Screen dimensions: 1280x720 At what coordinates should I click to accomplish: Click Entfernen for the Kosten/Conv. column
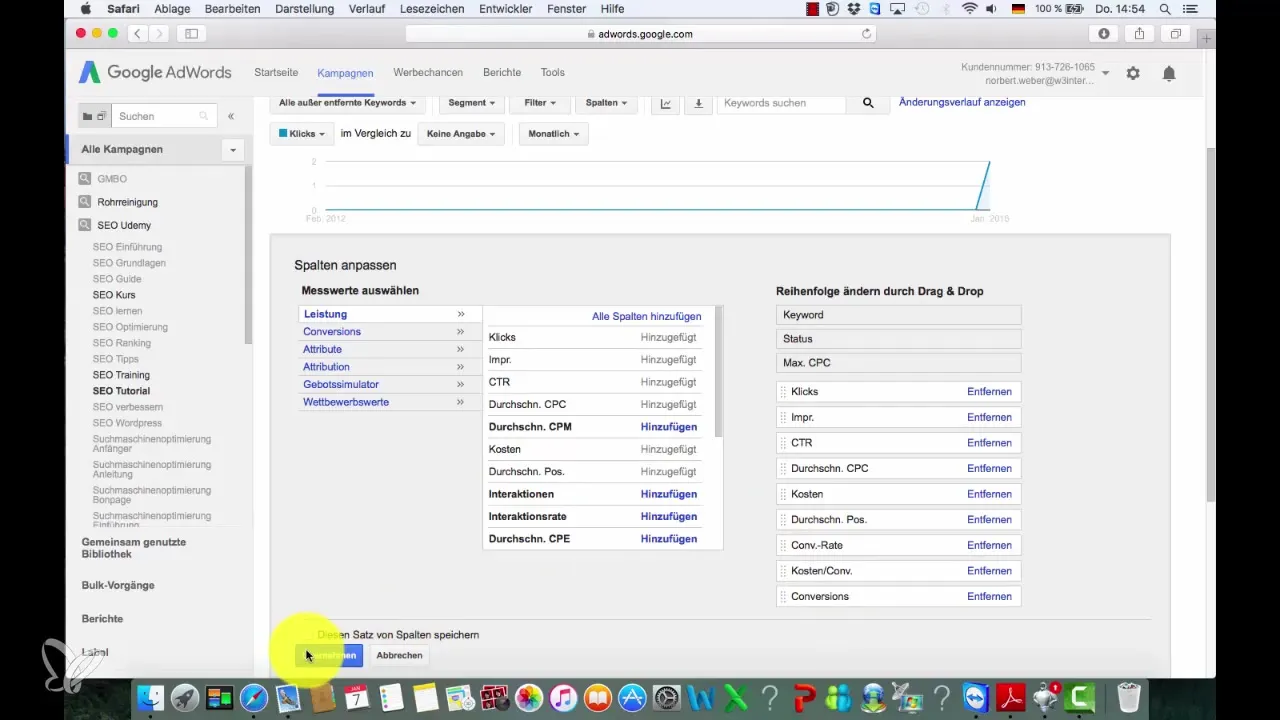click(x=989, y=571)
